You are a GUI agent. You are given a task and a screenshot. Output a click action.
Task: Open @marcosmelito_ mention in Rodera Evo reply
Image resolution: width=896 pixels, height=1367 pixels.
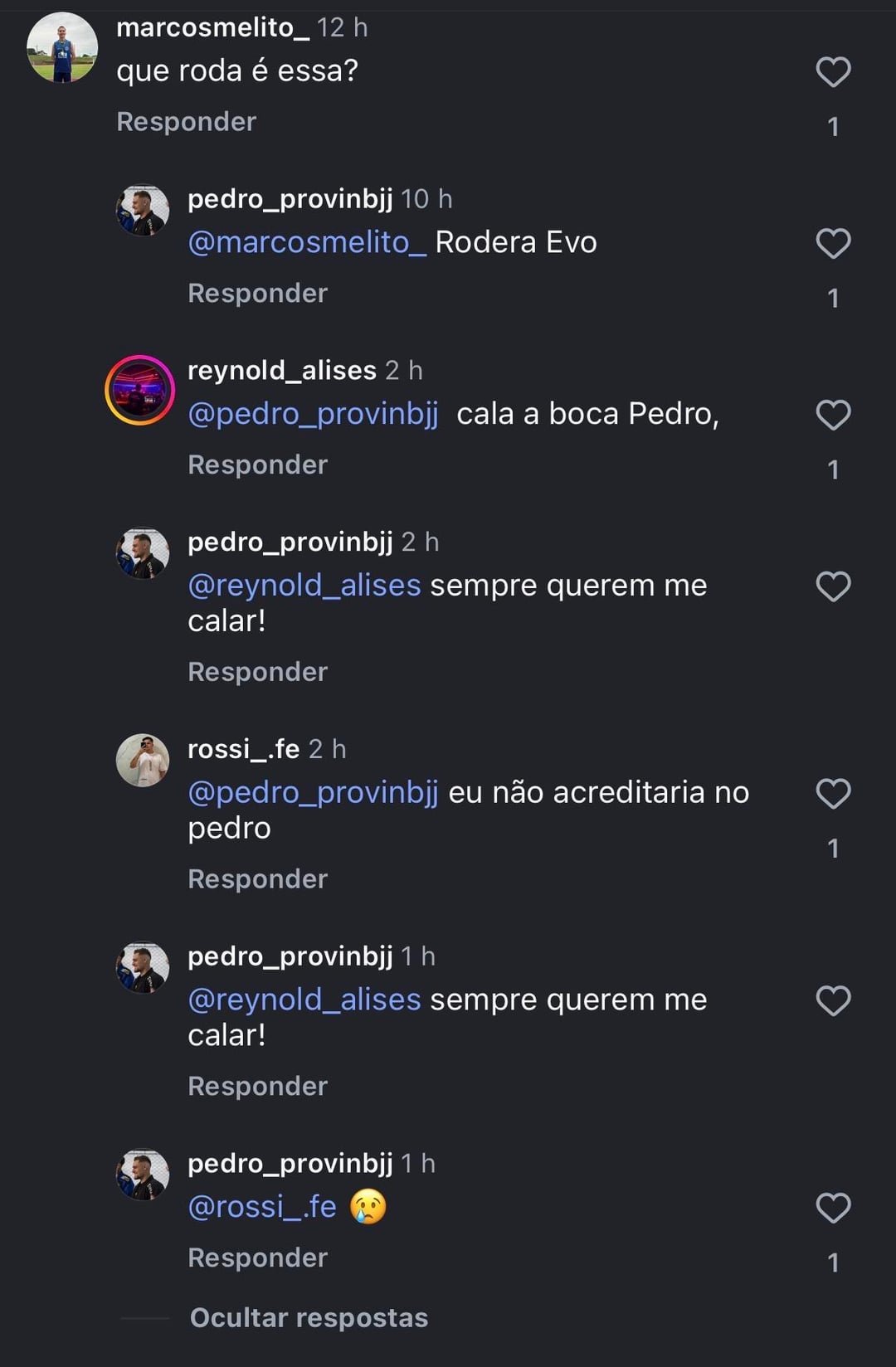click(x=307, y=243)
